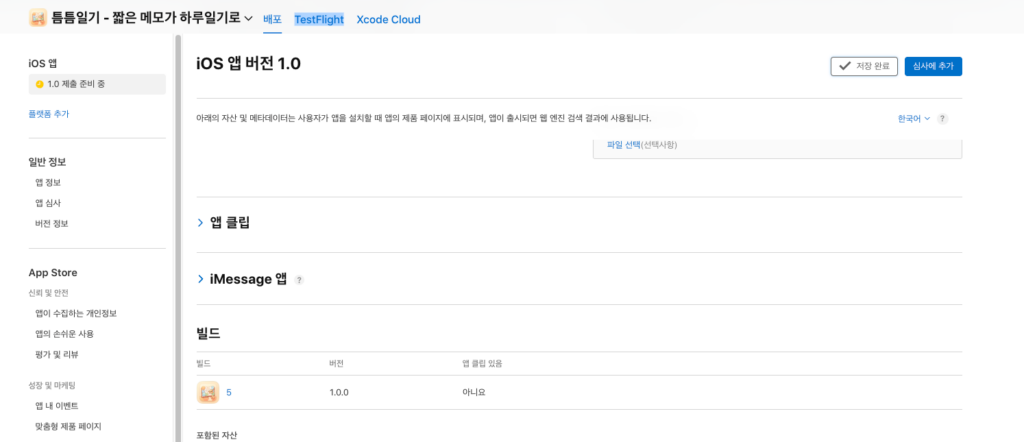The height and width of the screenshot is (442, 1024).
Task: Open 앱 정보 in the sidebar
Action: [48, 182]
